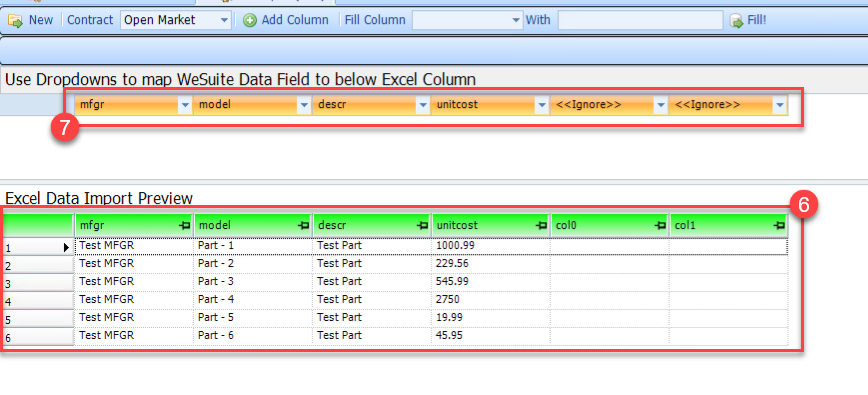Image resolution: width=868 pixels, height=395 pixels.
Task: Click the 1000.99 unit cost cell
Action: 491,246
